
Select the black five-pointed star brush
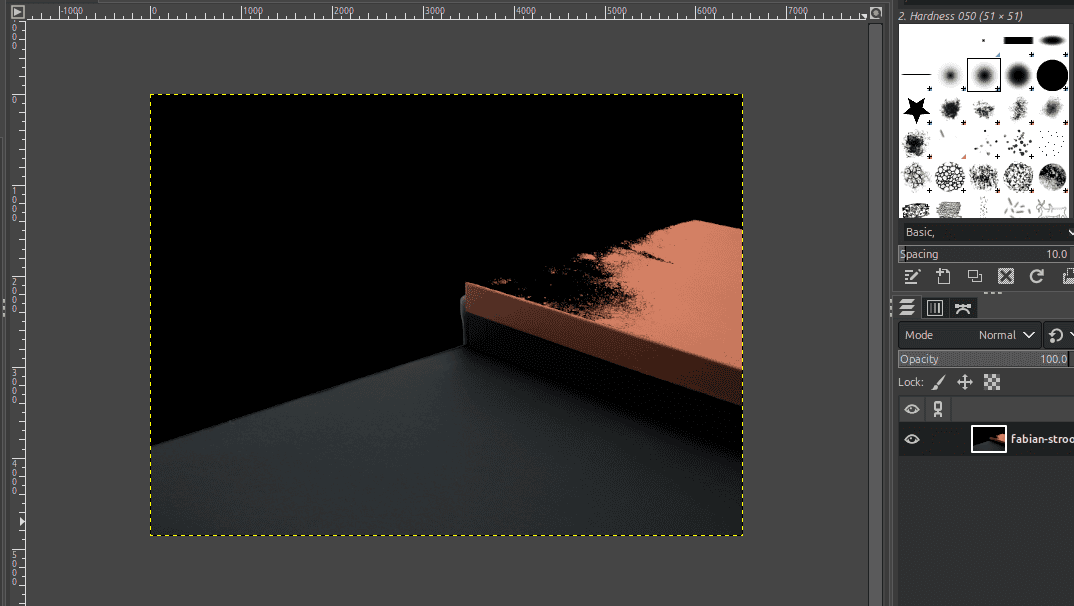917,109
